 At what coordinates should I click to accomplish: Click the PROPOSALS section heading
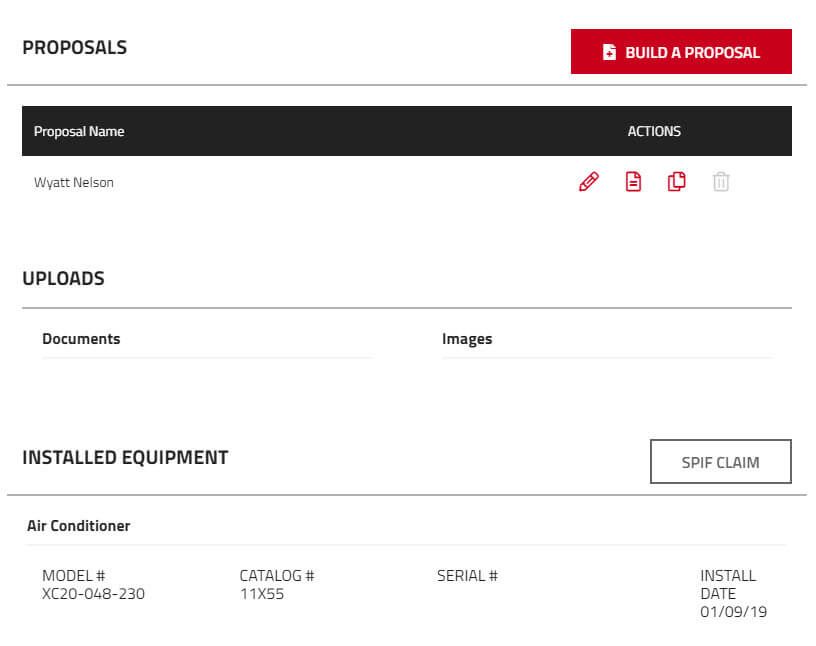tap(75, 48)
